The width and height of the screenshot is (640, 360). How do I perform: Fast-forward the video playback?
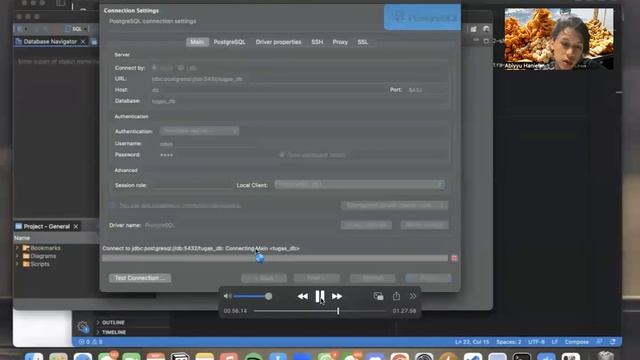point(337,296)
